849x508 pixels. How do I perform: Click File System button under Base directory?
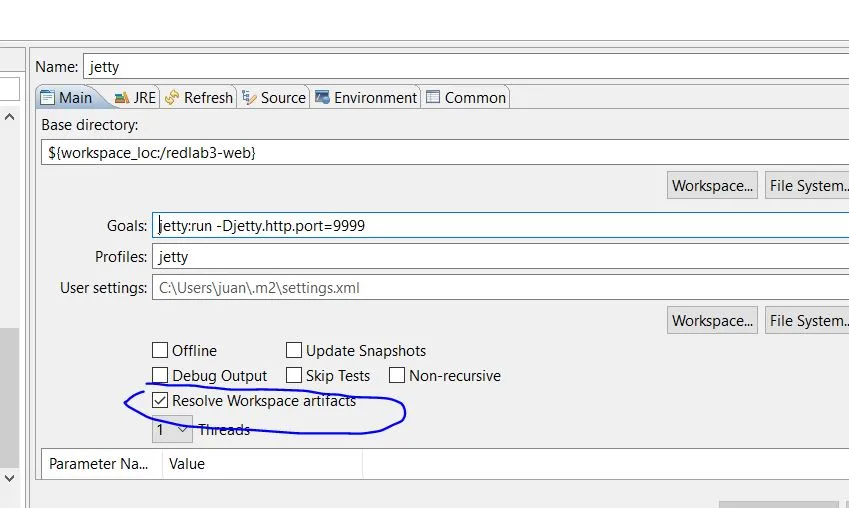click(808, 185)
